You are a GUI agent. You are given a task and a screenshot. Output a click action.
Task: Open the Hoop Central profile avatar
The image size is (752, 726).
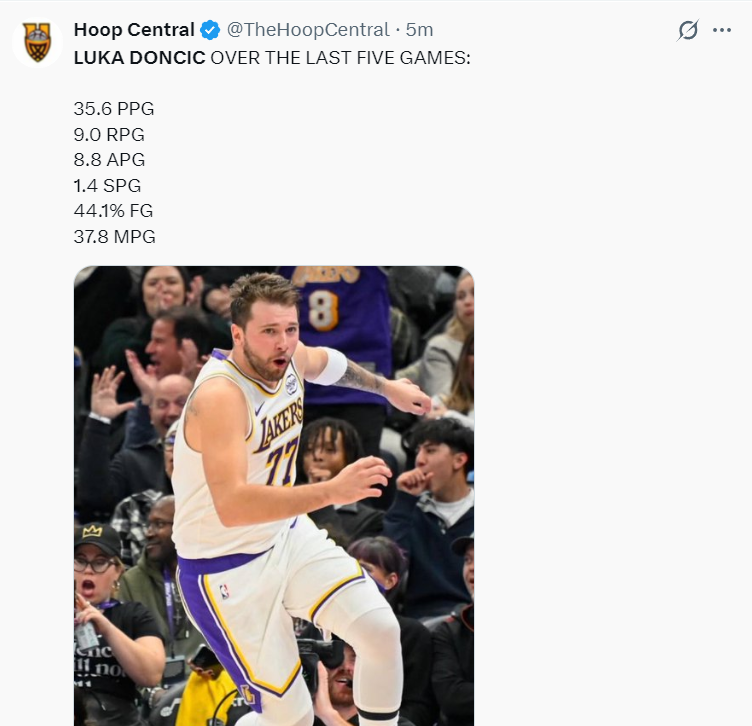tap(37, 43)
